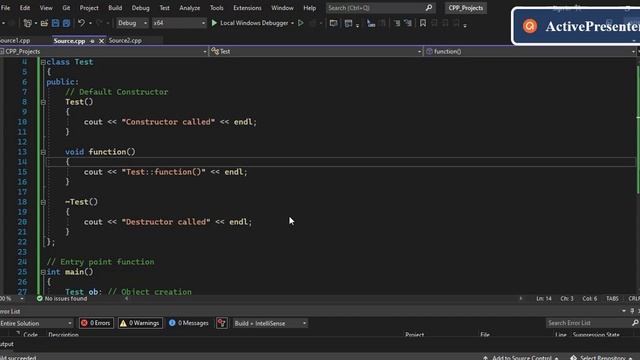Open the Window menu
This screenshot has height=360, width=640.
click(x=282, y=8)
